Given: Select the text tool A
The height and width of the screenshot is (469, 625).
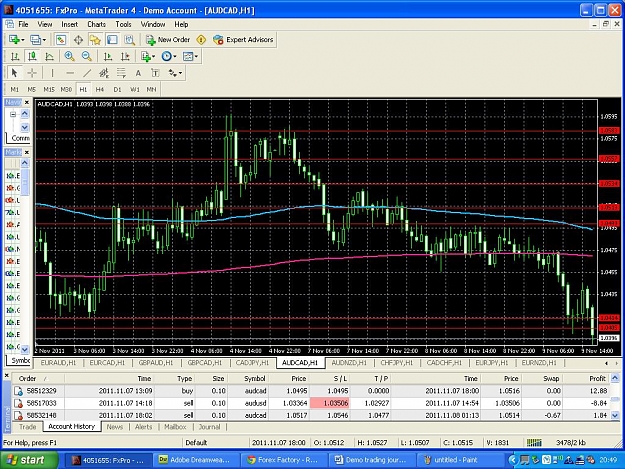Looking at the screenshot, I should [x=138, y=73].
